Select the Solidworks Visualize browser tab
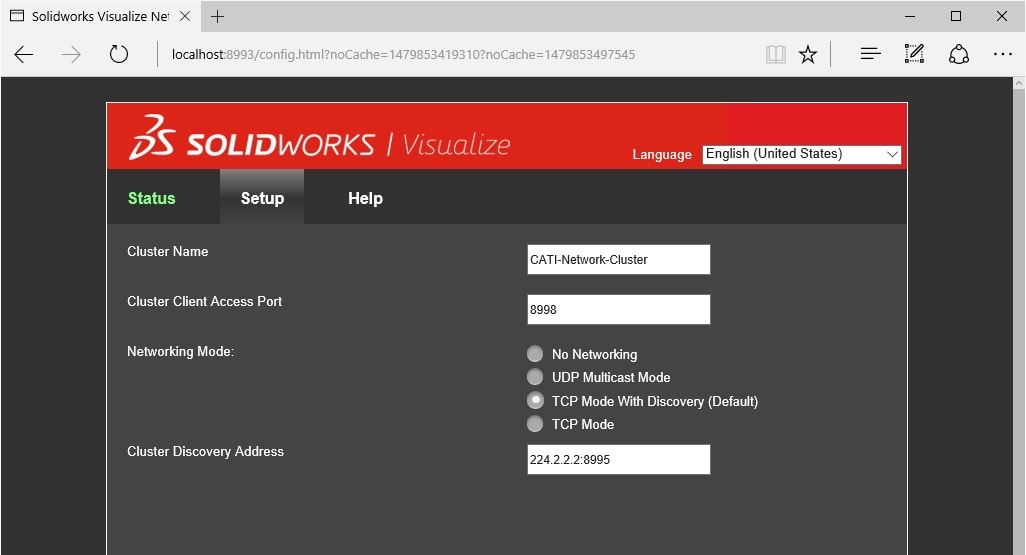 click(x=101, y=16)
